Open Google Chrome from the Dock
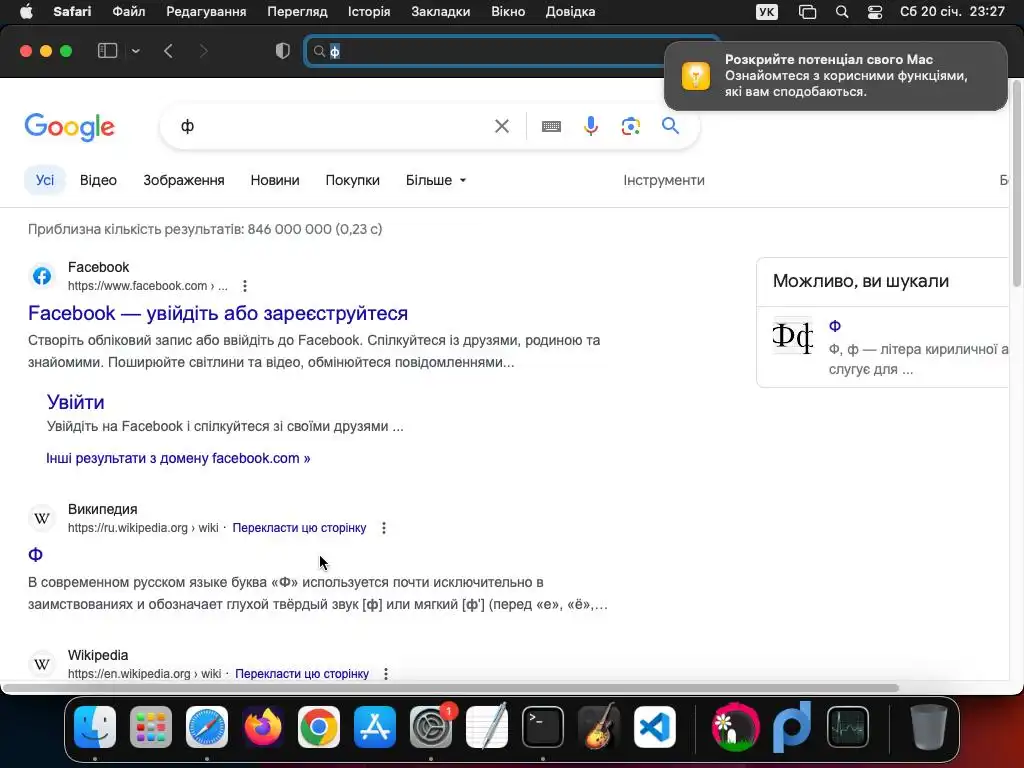This screenshot has height=768, width=1024. pyautogui.click(x=319, y=727)
